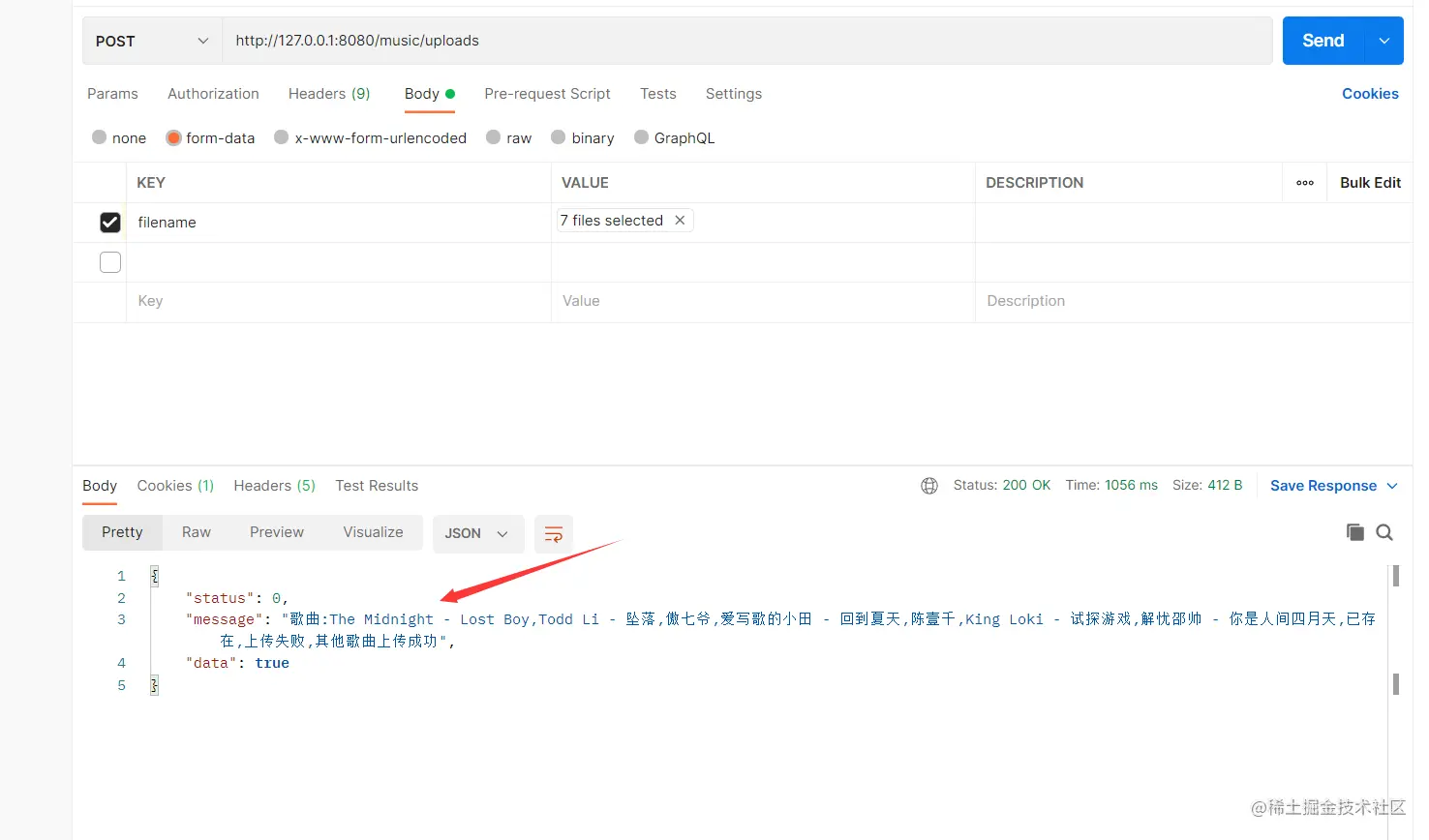Switch to the request Body tab
1429x840 pixels.
point(430,94)
